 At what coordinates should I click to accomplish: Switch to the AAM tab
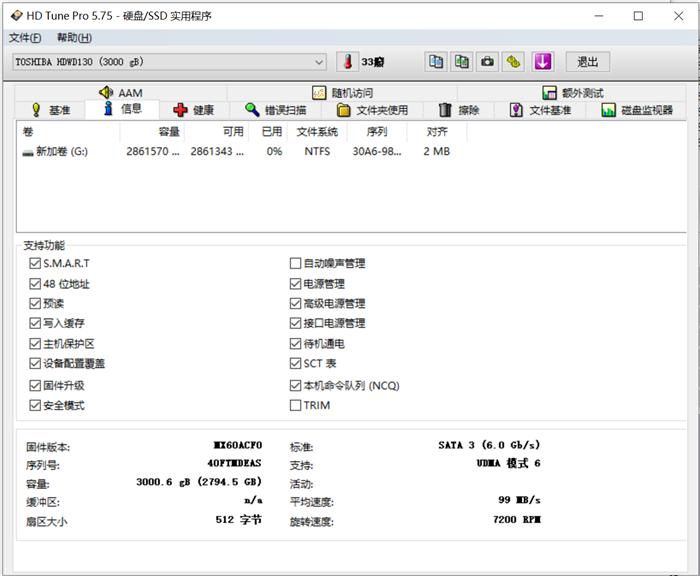click(120, 93)
